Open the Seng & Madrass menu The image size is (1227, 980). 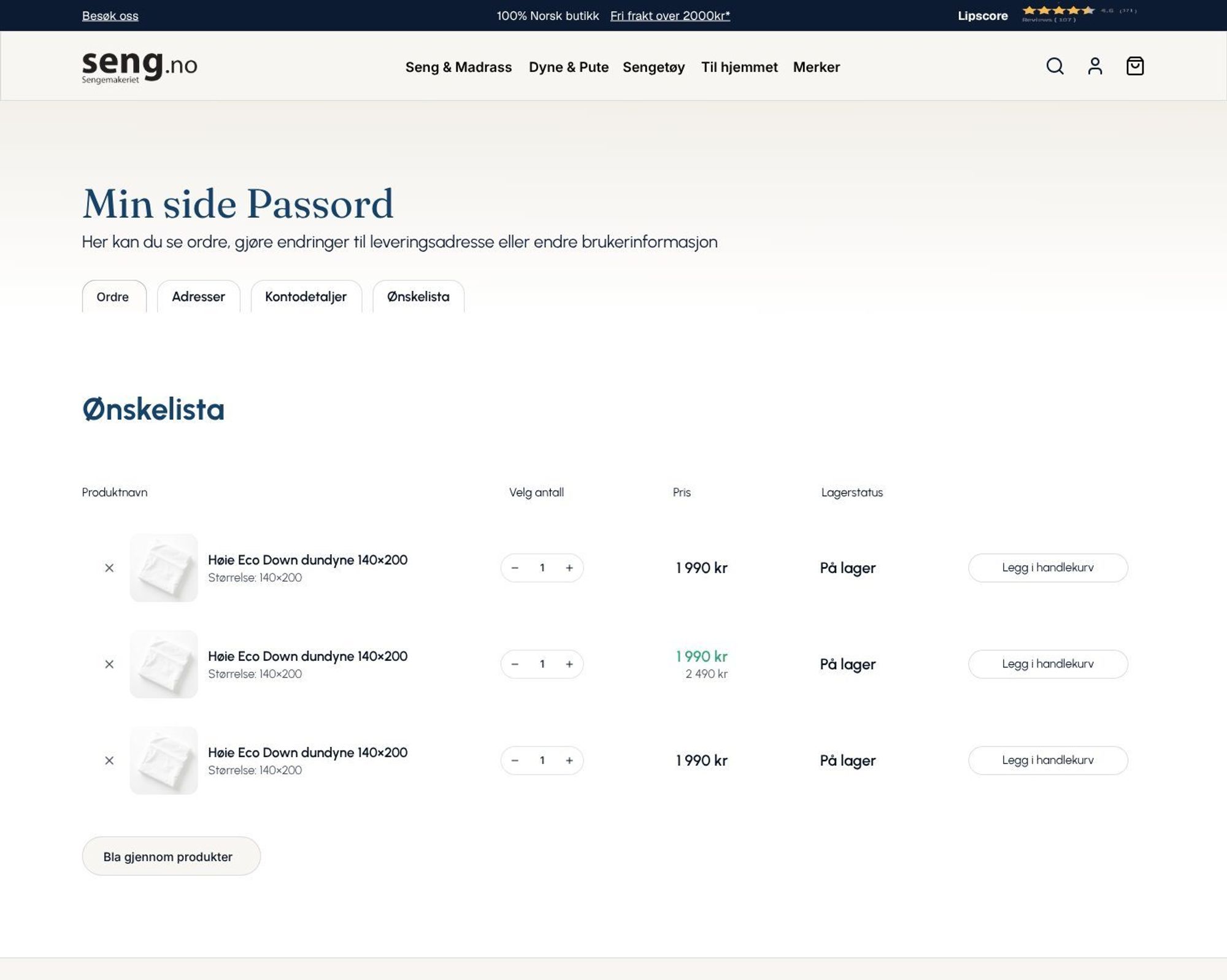(x=458, y=67)
